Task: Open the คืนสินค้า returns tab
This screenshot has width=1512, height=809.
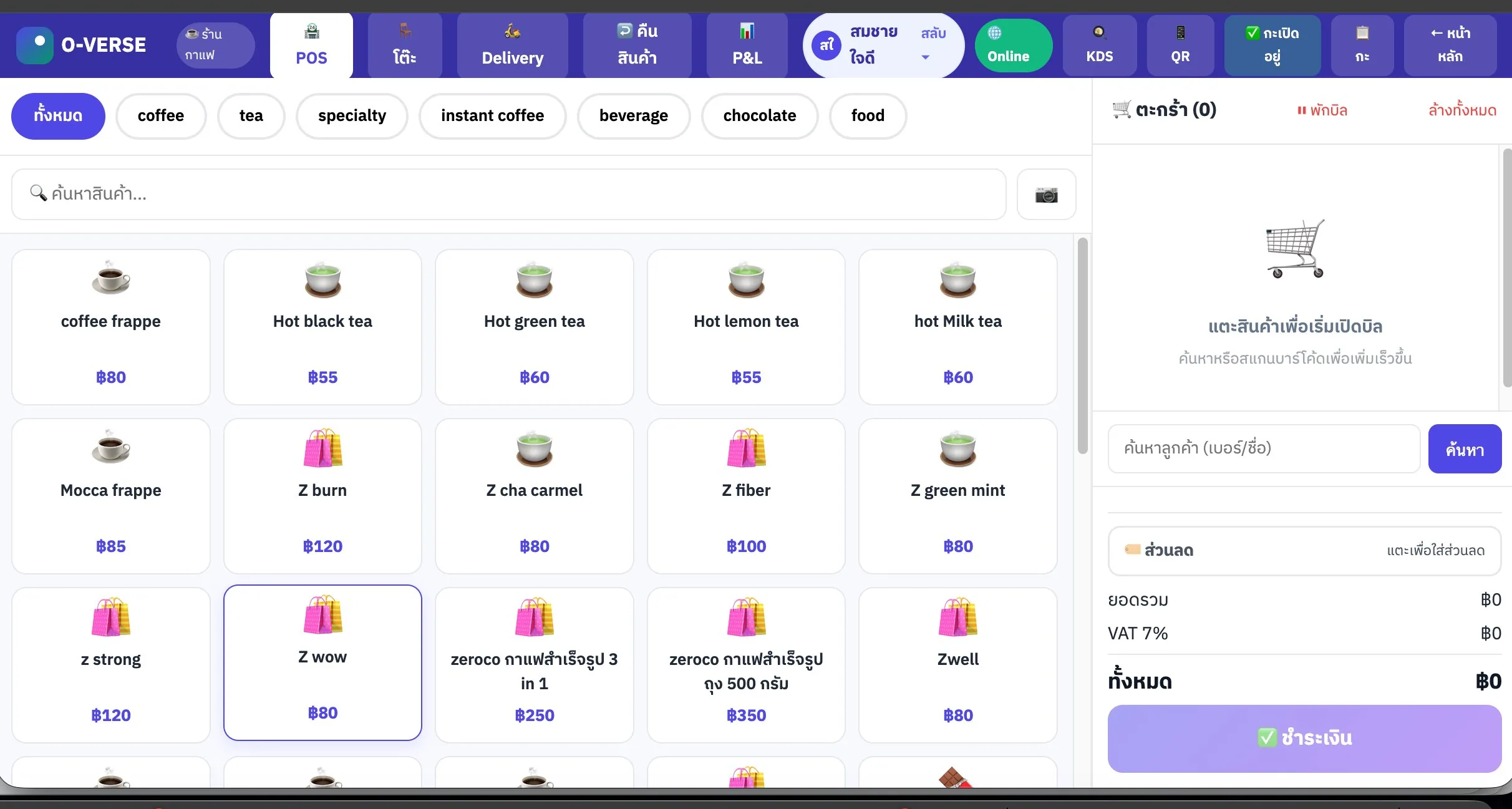Action: tap(637, 46)
